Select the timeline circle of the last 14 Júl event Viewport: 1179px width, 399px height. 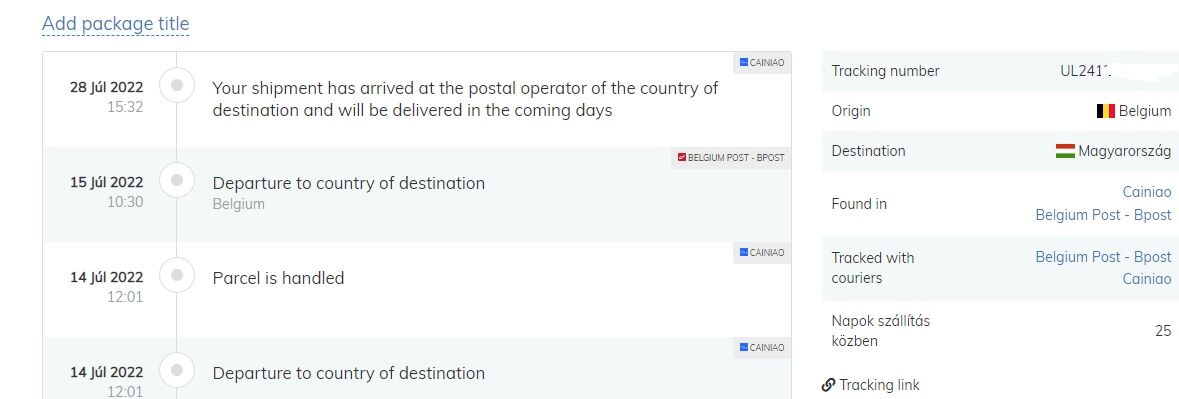[177, 370]
